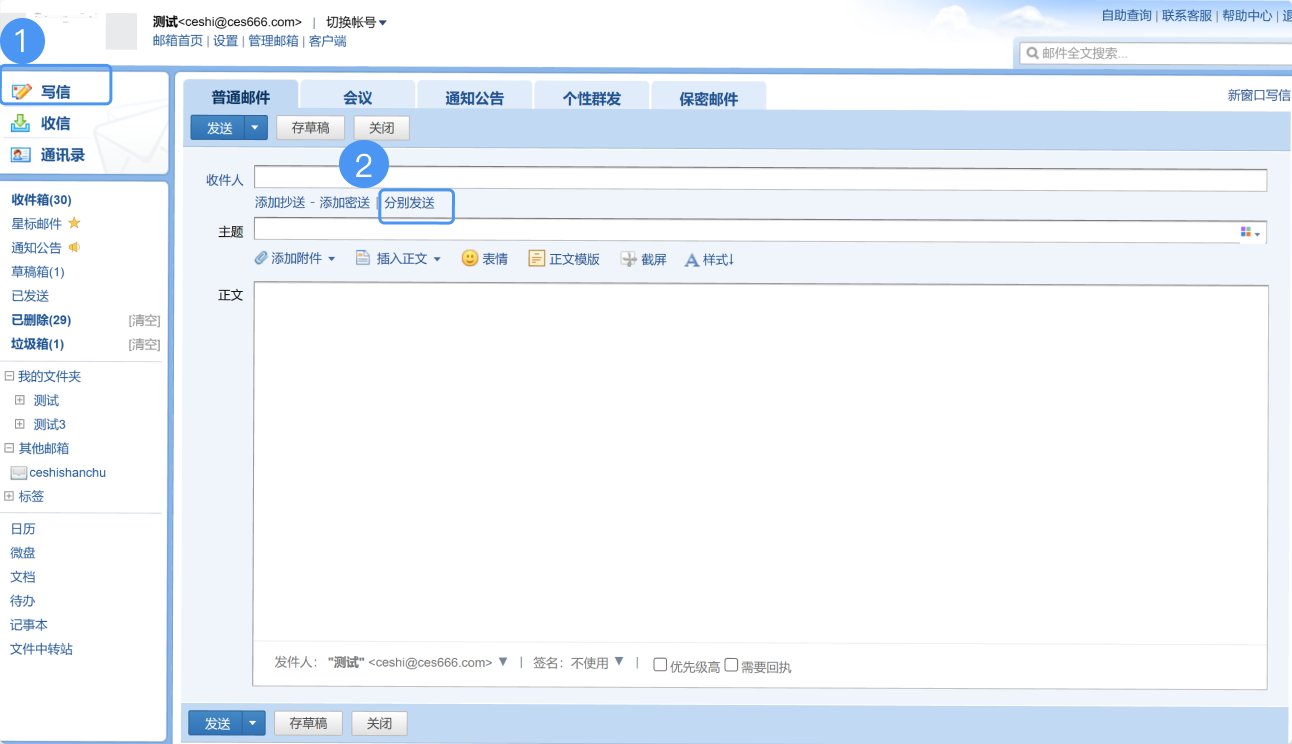The image size is (1292, 744).
Task: Click the 管理邮箱 link
Action: [273, 41]
